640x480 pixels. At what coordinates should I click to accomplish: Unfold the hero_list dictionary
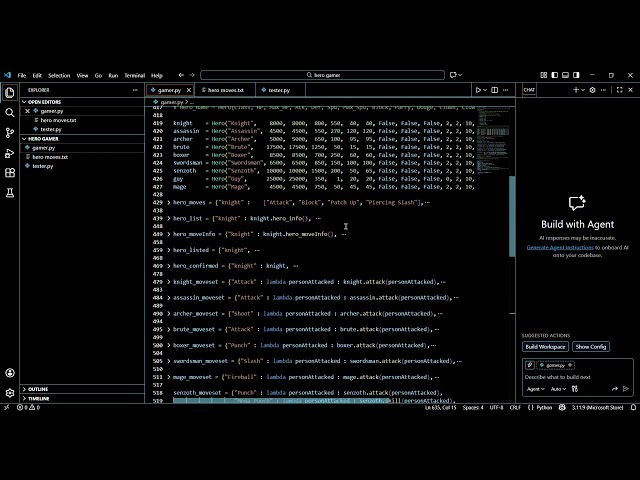(x=169, y=218)
